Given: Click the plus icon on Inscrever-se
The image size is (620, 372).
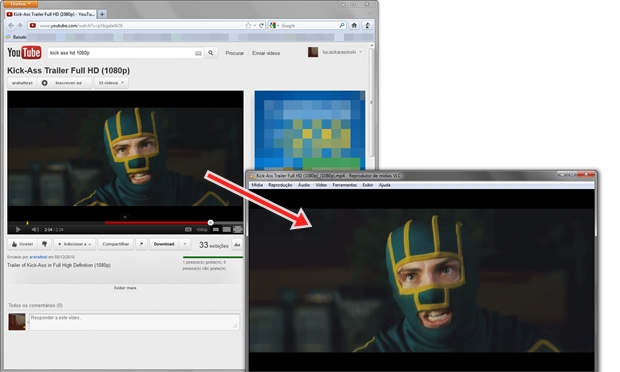Looking at the screenshot, I should tap(45, 83).
